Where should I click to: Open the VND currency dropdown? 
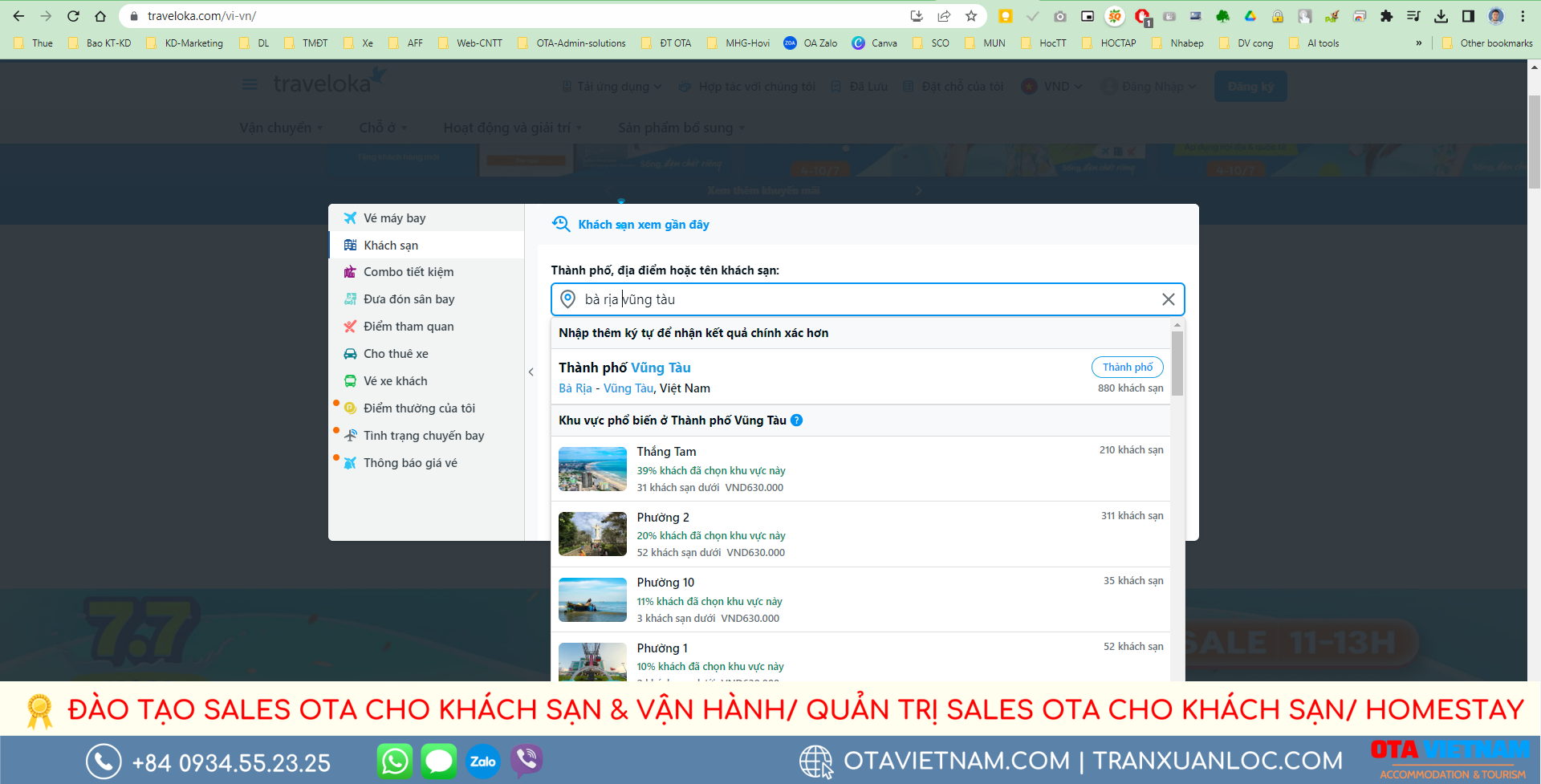click(1051, 86)
